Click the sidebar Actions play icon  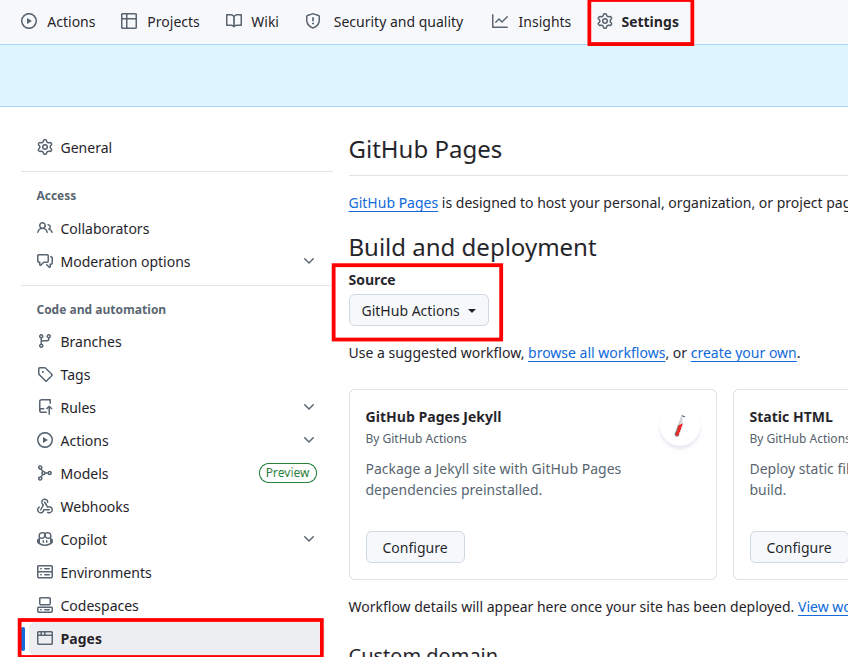(x=45, y=441)
